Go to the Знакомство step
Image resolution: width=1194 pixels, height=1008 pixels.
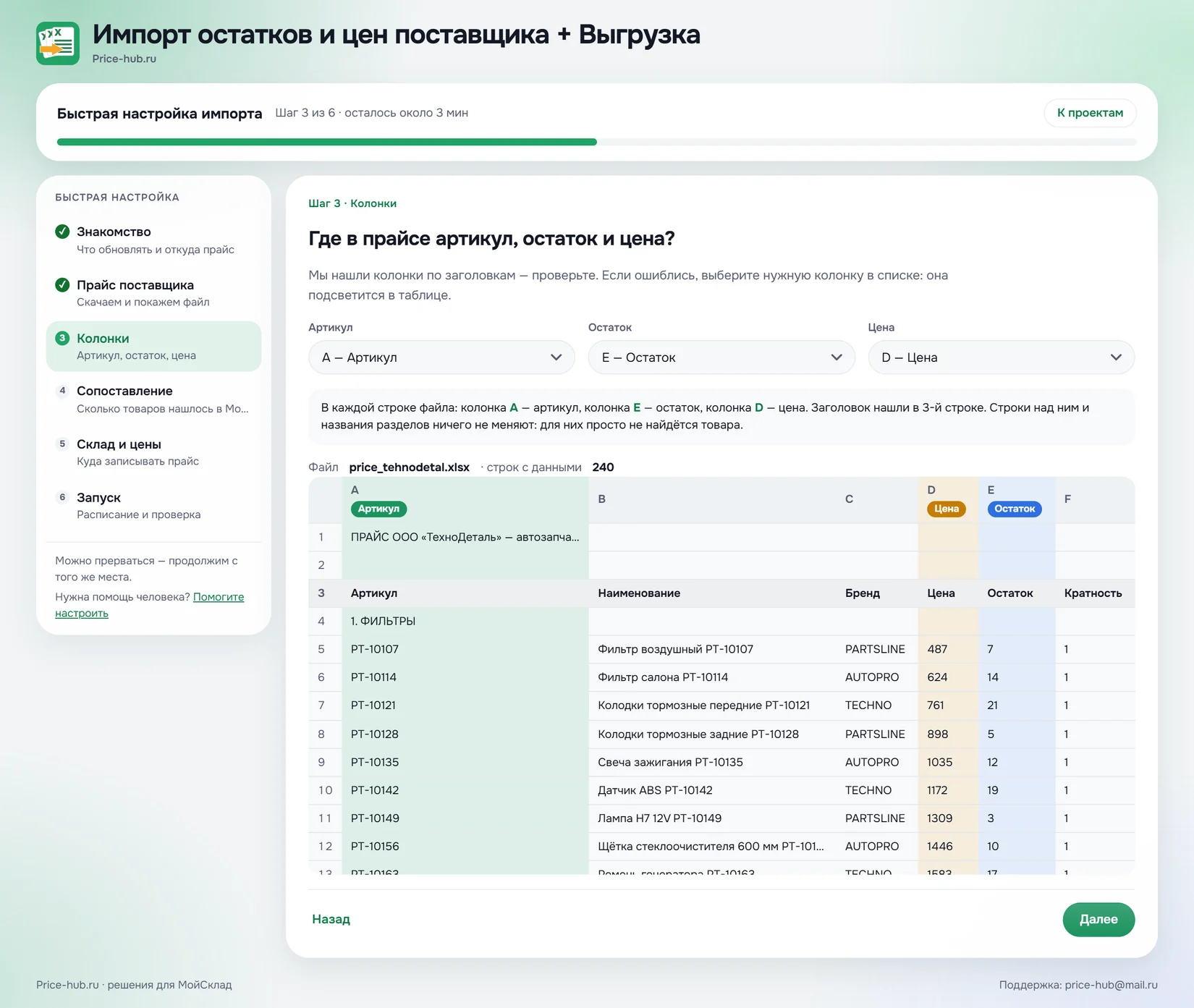(153, 240)
